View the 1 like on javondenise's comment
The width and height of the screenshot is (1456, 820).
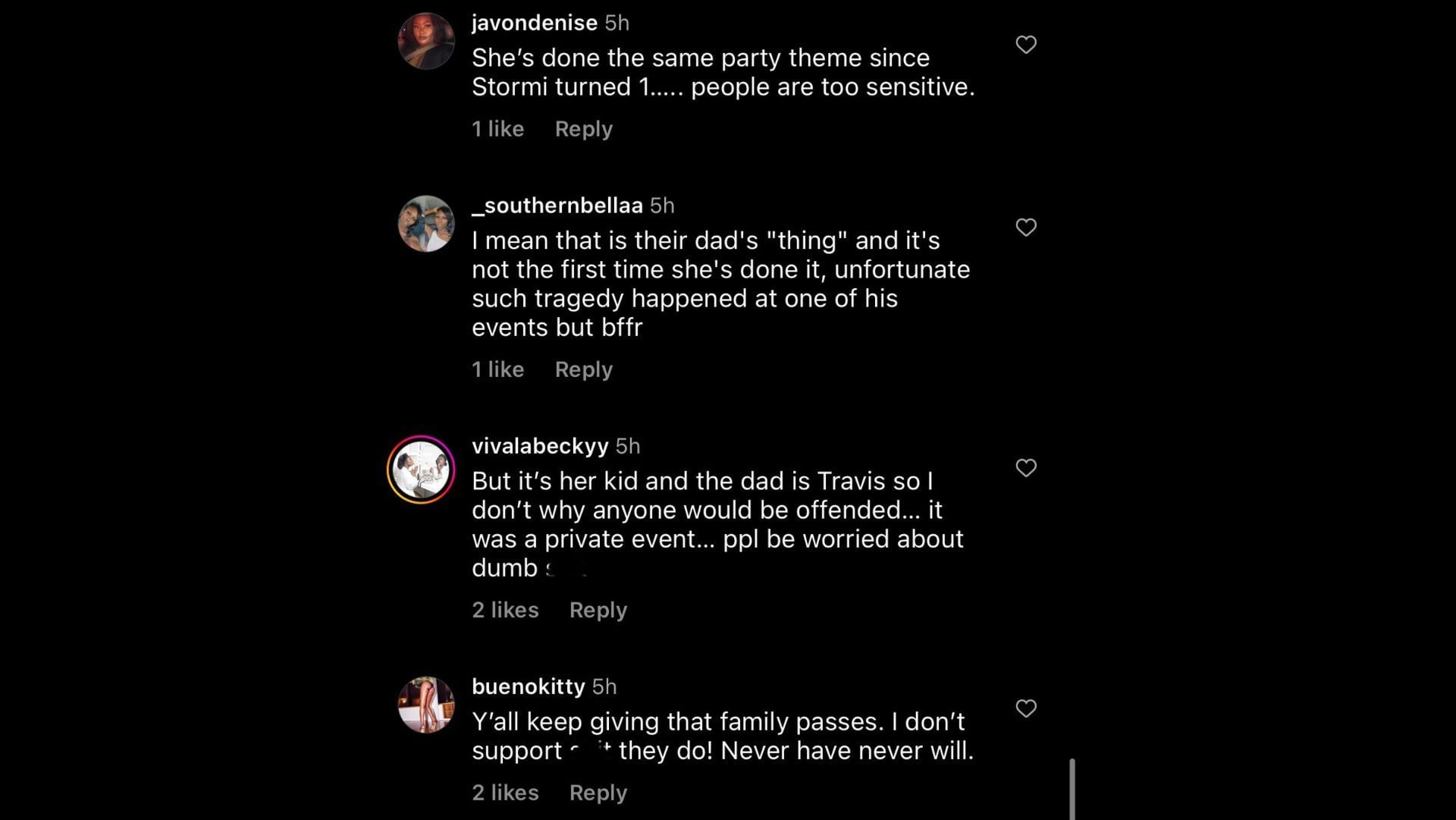click(497, 129)
